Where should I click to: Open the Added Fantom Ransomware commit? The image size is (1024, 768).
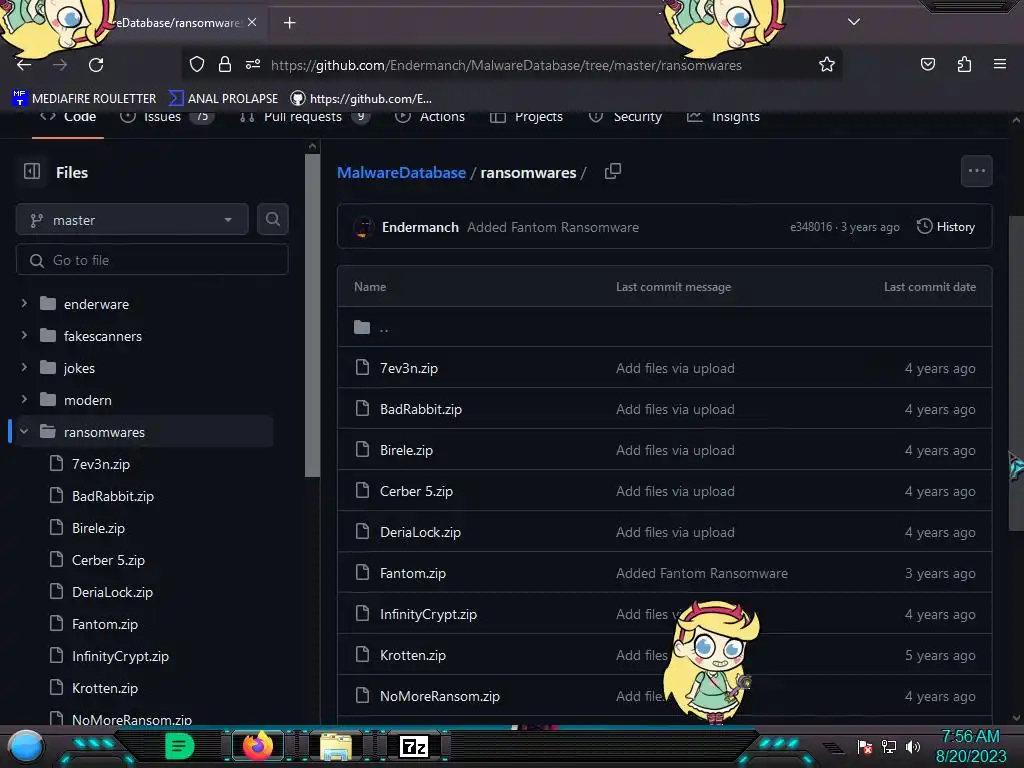pos(552,227)
